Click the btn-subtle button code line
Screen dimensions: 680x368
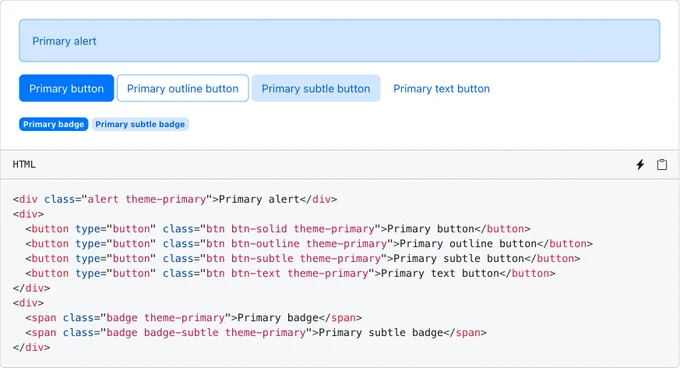coord(303,259)
